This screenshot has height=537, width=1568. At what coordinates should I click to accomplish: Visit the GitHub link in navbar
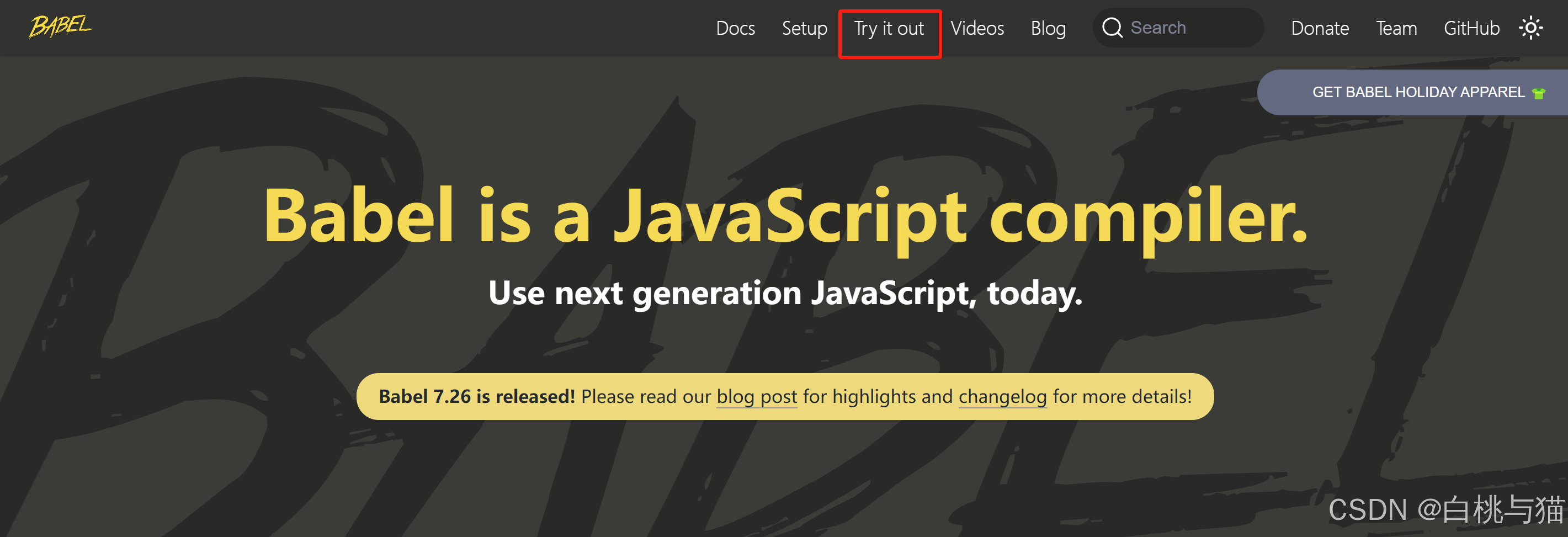point(1471,28)
